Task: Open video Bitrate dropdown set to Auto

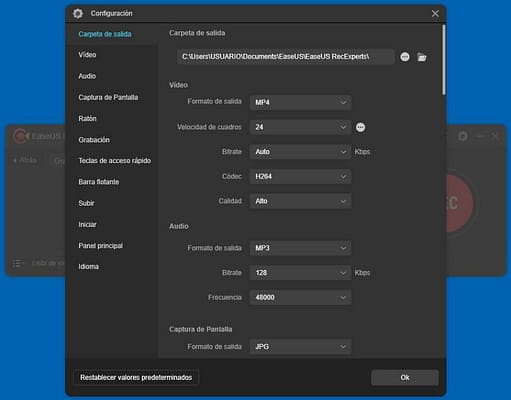Action: click(300, 152)
